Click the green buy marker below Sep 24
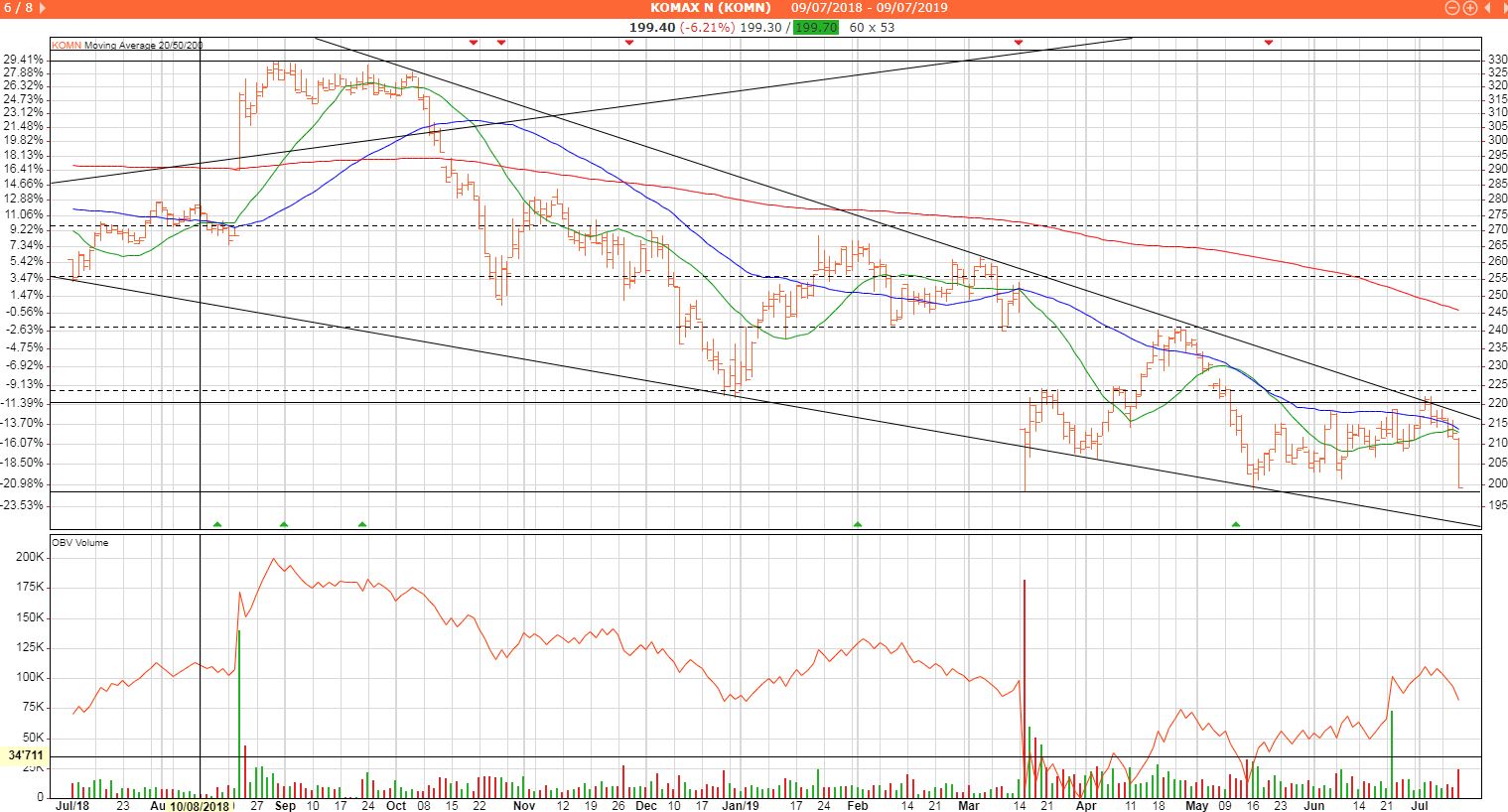Viewport: 1508px width, 812px height. [x=362, y=523]
